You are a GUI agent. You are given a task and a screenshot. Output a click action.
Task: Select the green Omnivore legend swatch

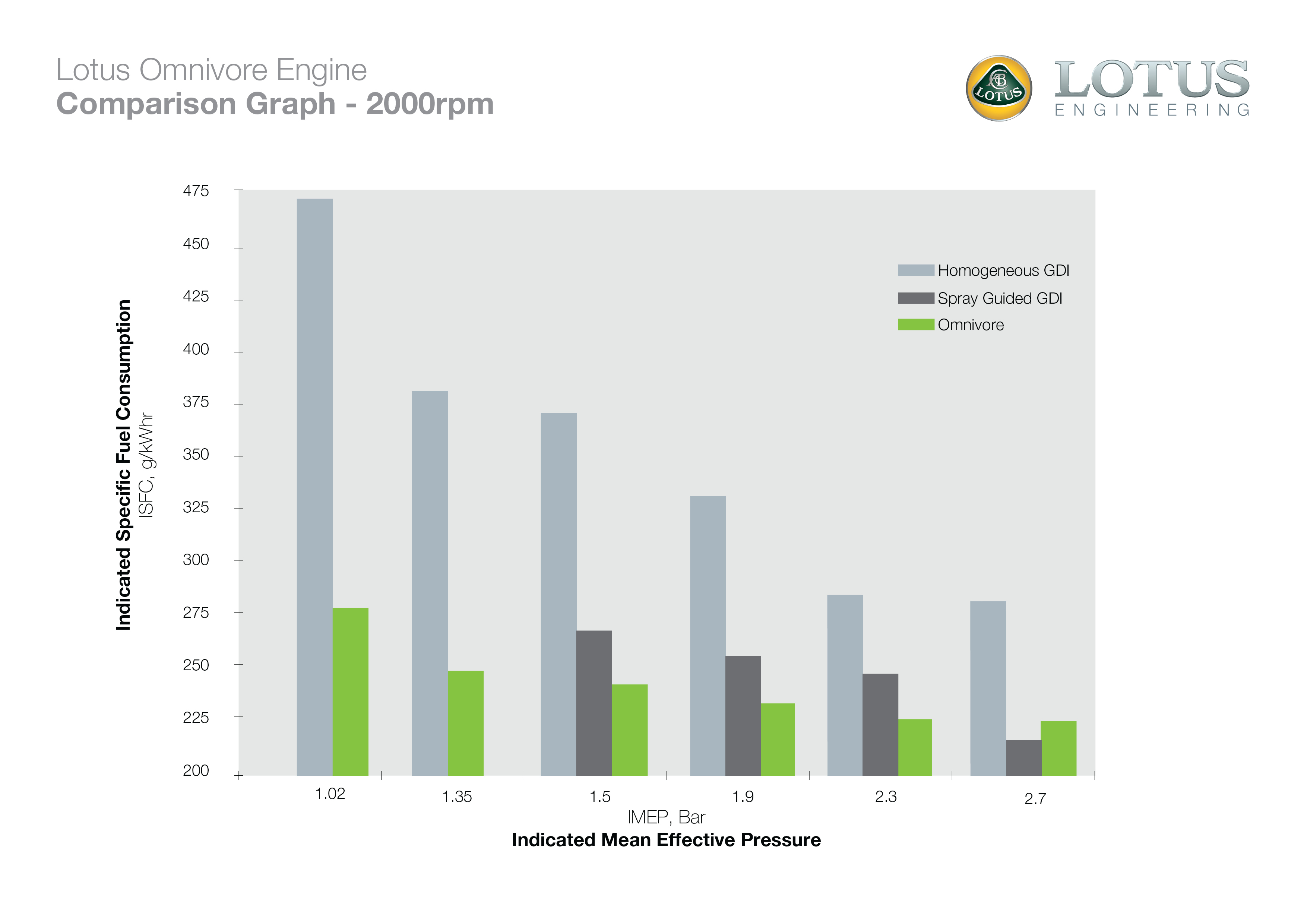click(916, 325)
